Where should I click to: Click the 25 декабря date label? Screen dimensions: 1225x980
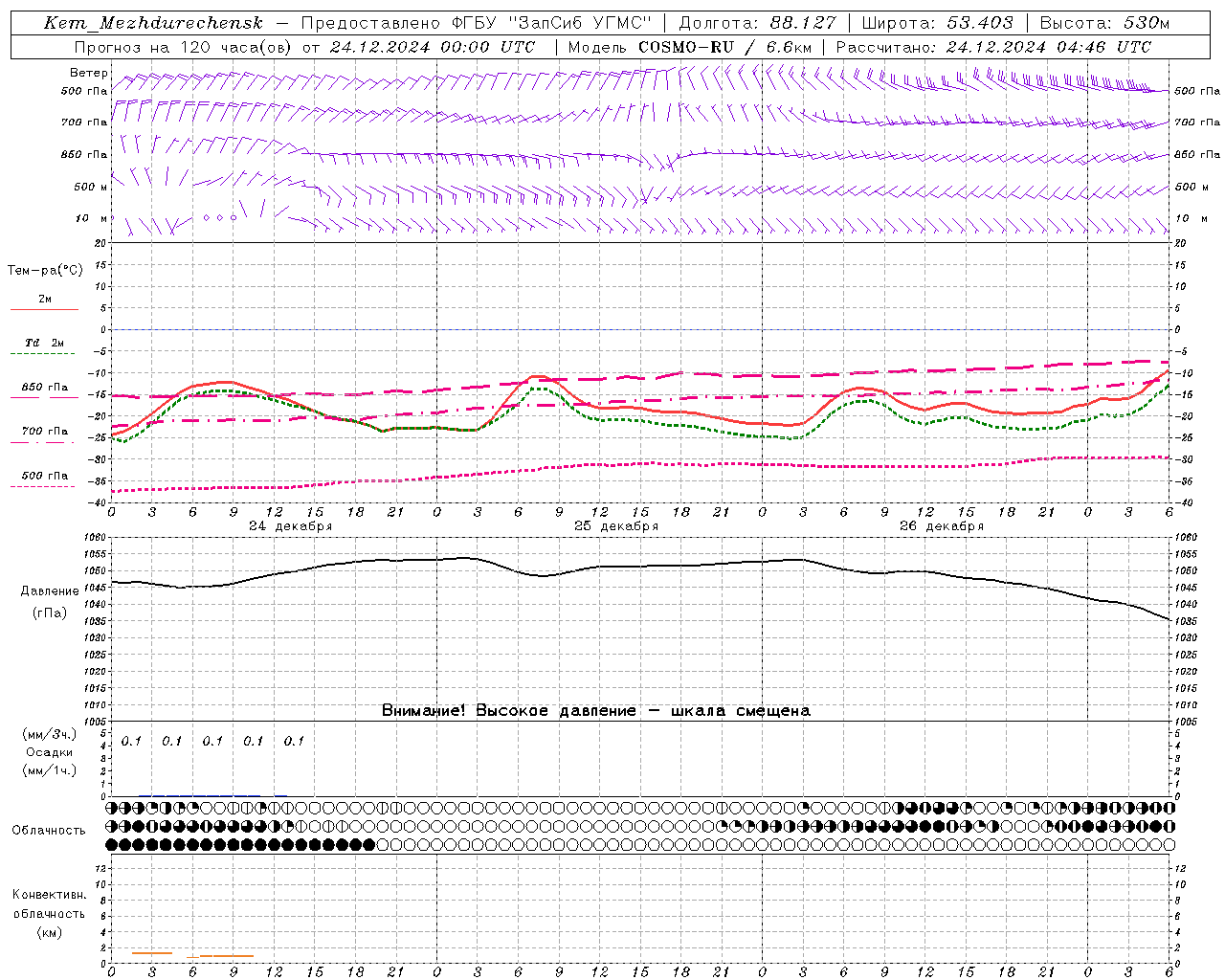tap(616, 525)
